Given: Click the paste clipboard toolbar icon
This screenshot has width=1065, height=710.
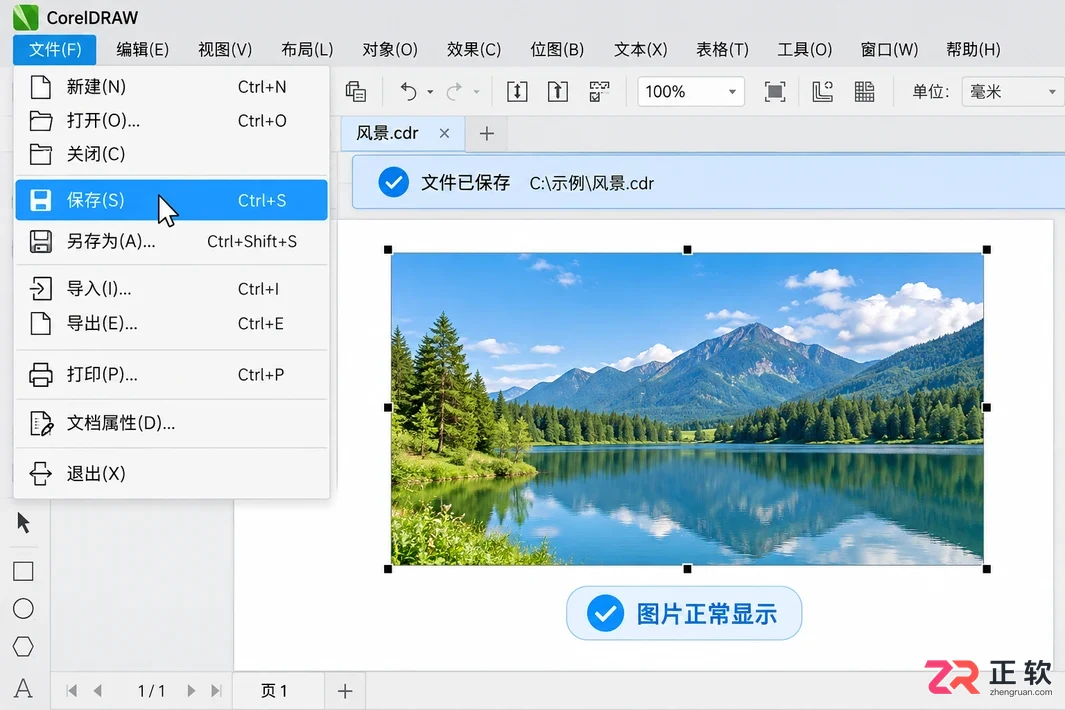Looking at the screenshot, I should (355, 91).
